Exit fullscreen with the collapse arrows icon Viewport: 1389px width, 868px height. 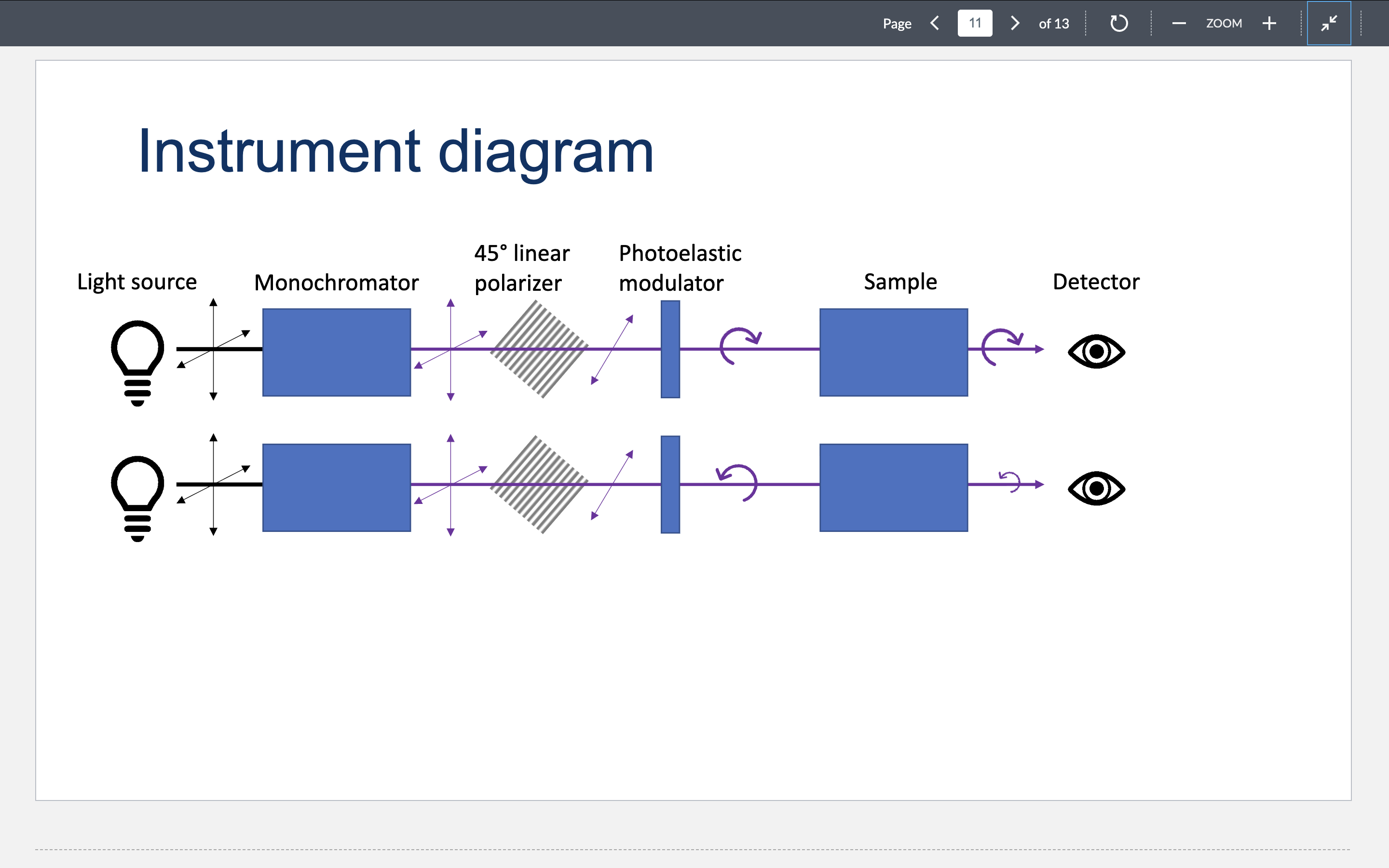[1329, 23]
